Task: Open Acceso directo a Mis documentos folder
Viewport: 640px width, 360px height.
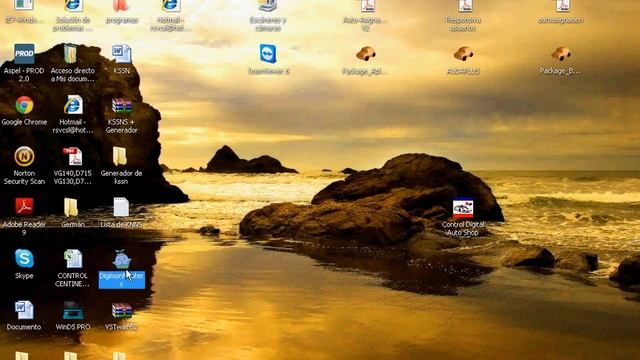Action: 71,54
